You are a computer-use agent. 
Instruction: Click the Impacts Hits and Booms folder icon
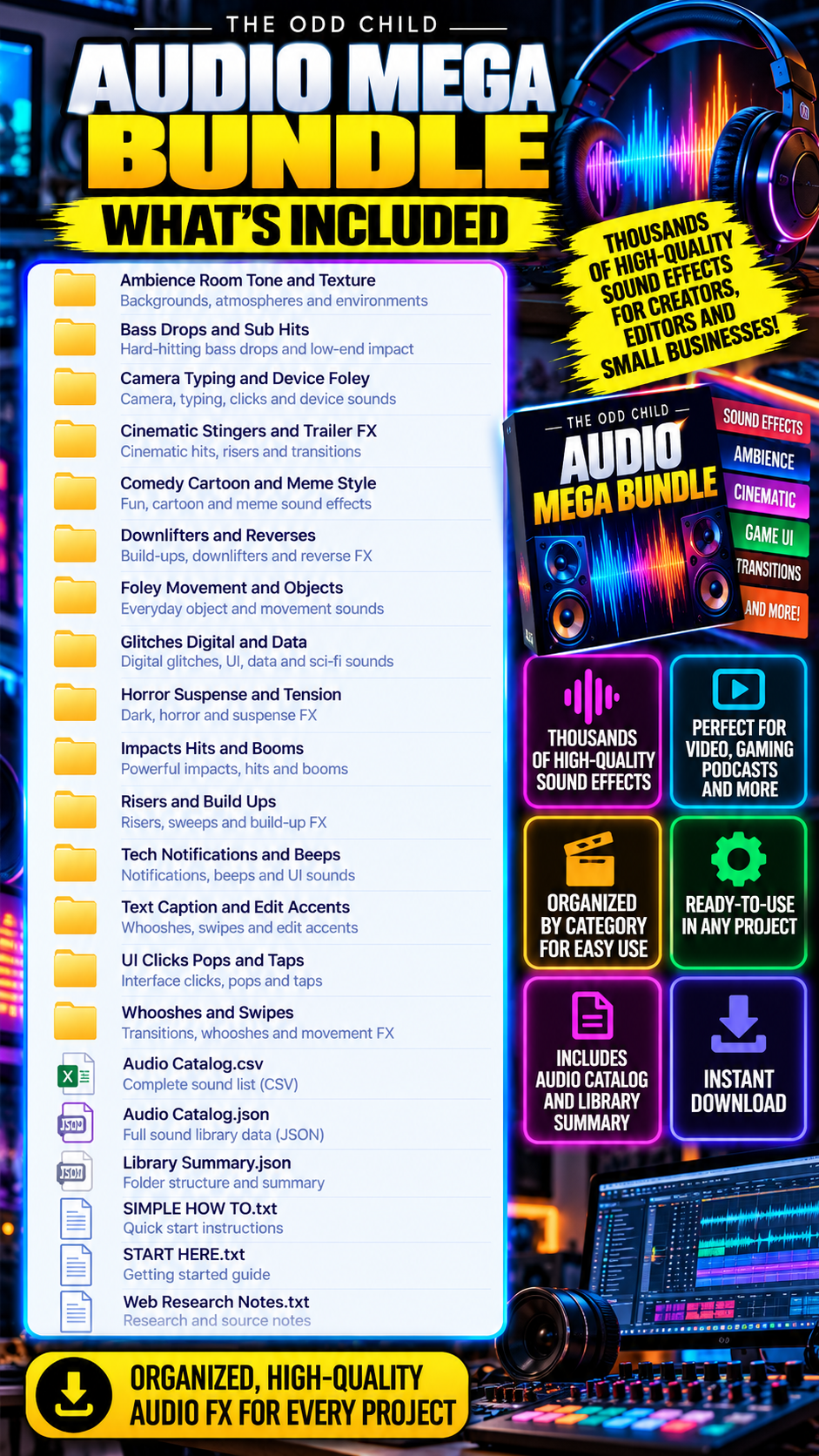coord(75,757)
